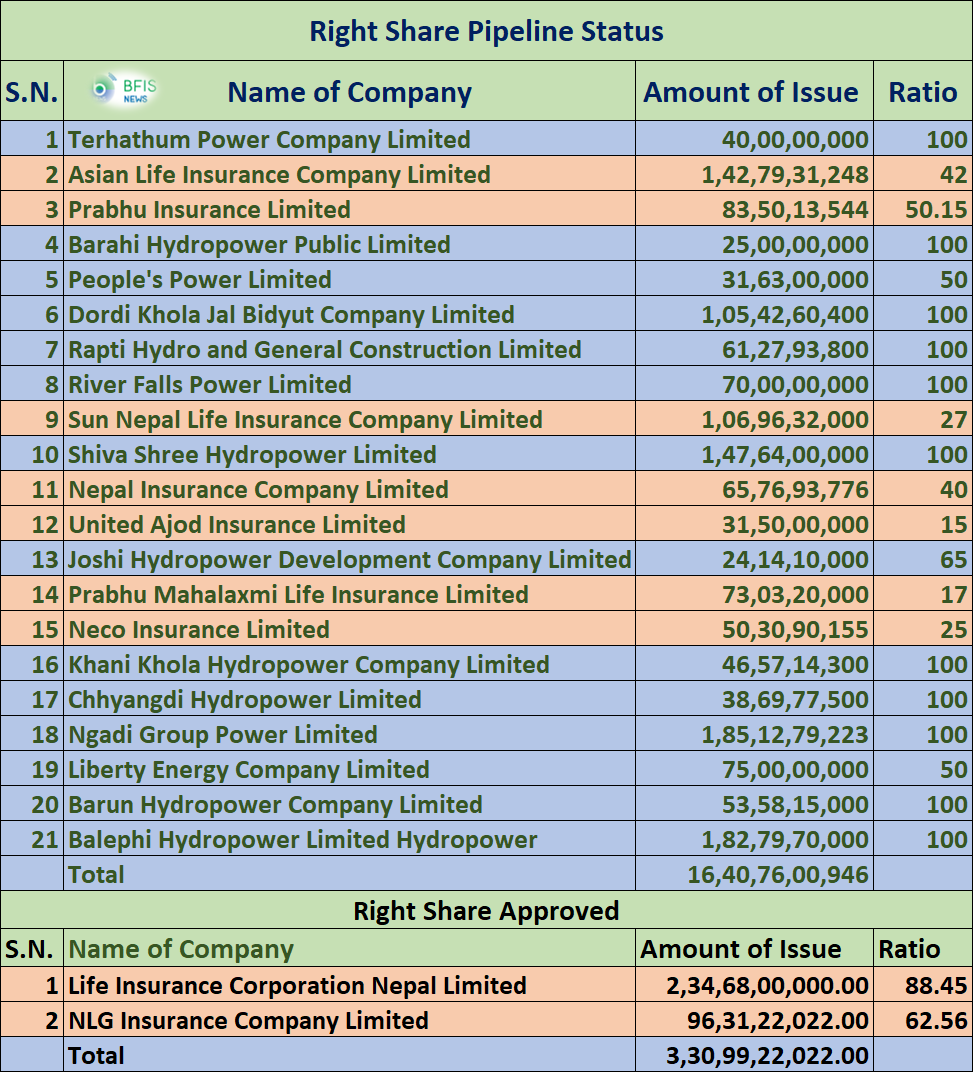Click the Prabhu Insurance Limited name

pyautogui.click(x=209, y=209)
